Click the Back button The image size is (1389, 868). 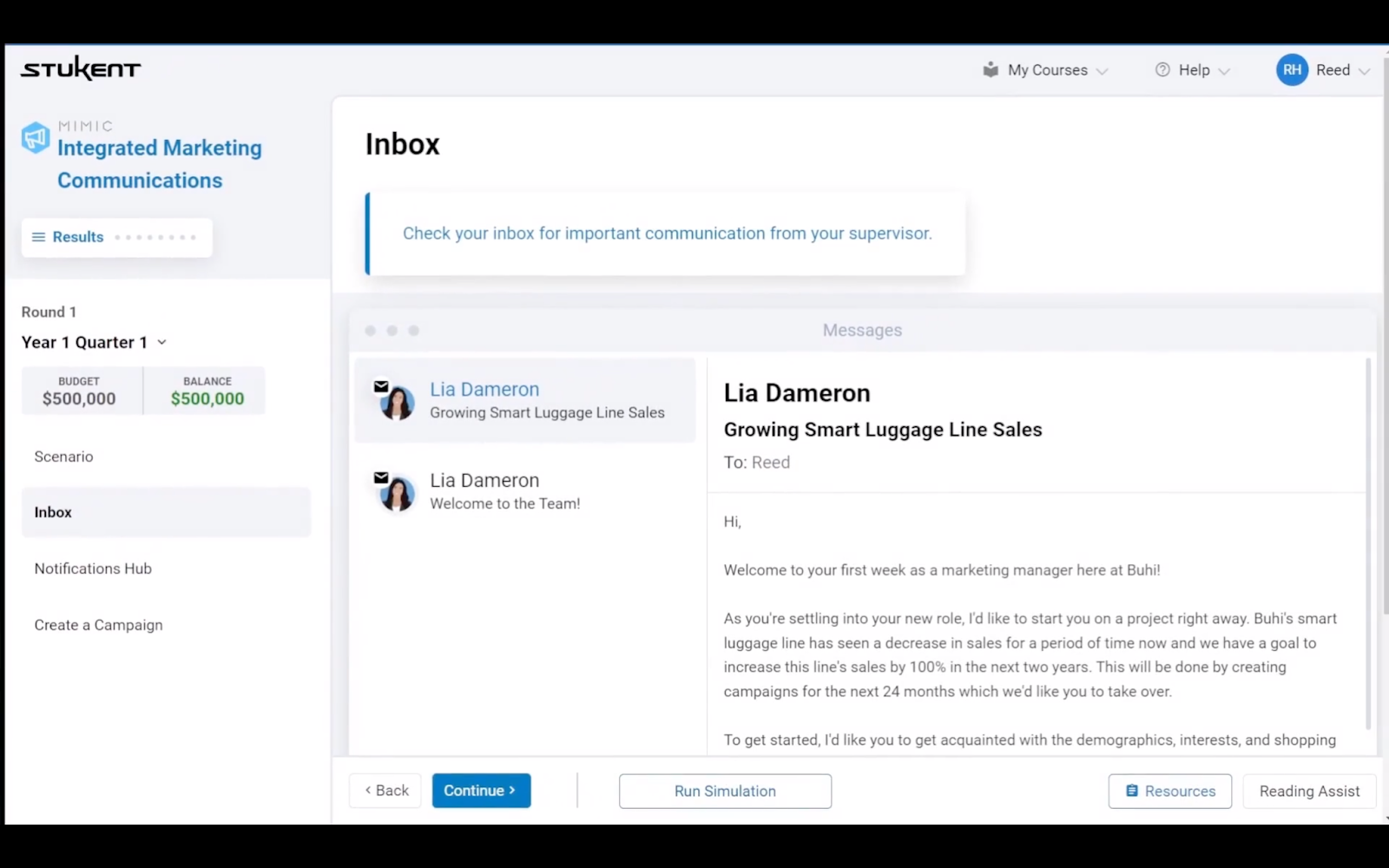pyautogui.click(x=385, y=791)
